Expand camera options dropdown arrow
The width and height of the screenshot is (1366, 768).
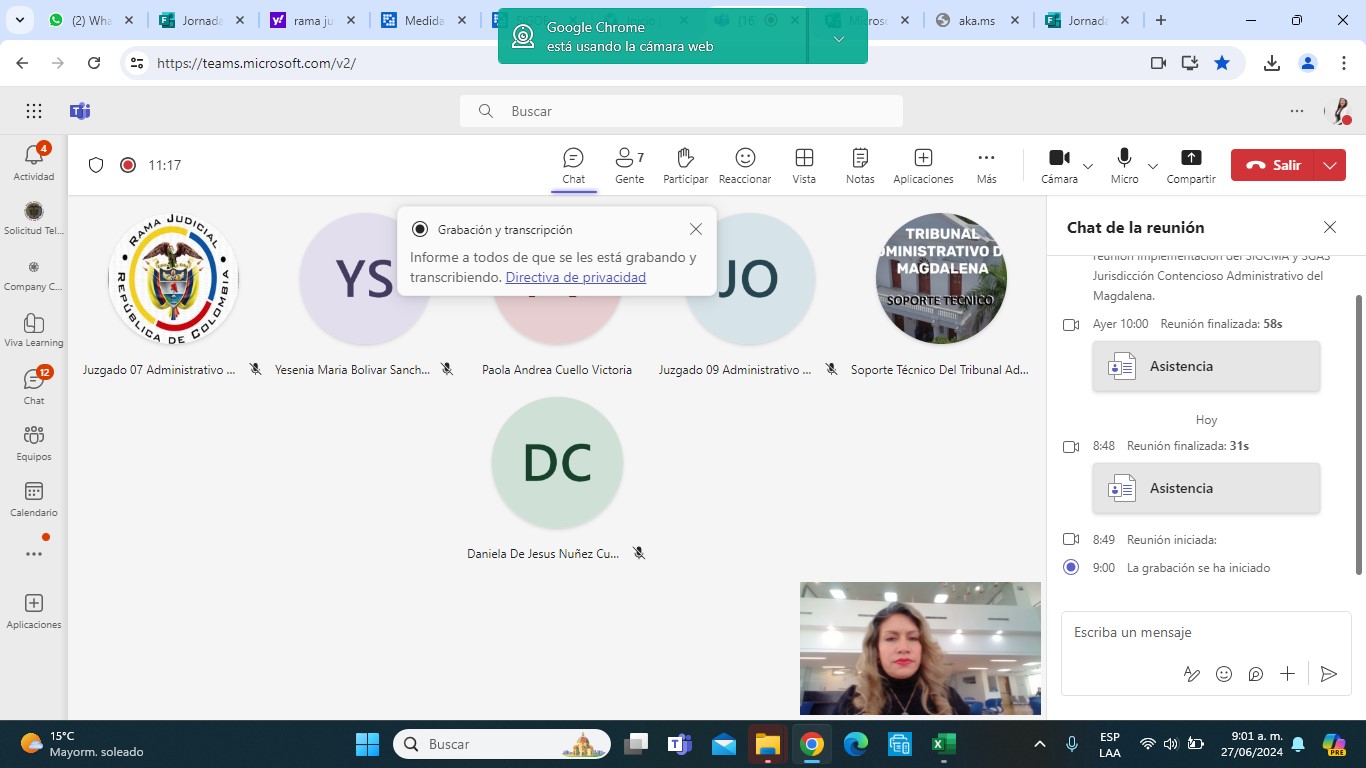(x=1088, y=166)
